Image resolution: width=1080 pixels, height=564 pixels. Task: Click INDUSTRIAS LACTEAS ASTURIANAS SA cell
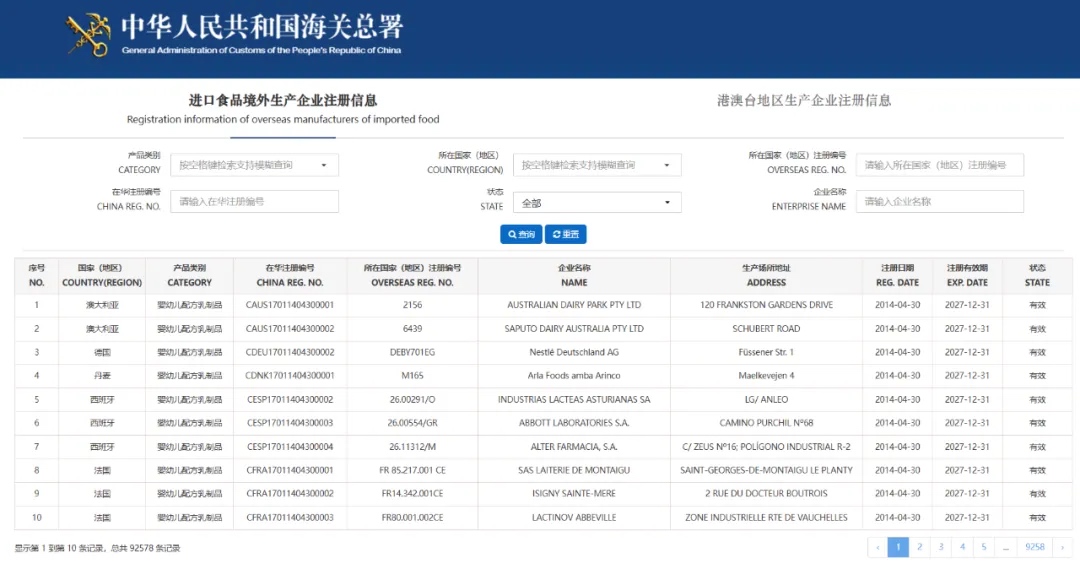(574, 399)
